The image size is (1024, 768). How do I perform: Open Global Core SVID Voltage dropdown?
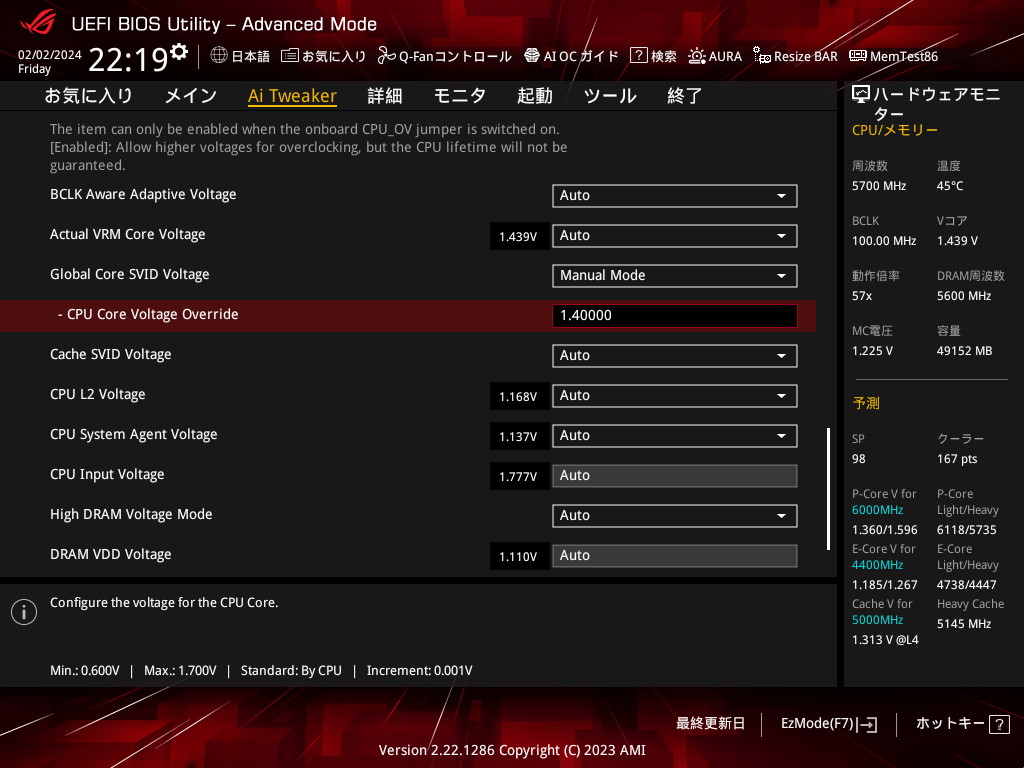pyautogui.click(x=675, y=276)
